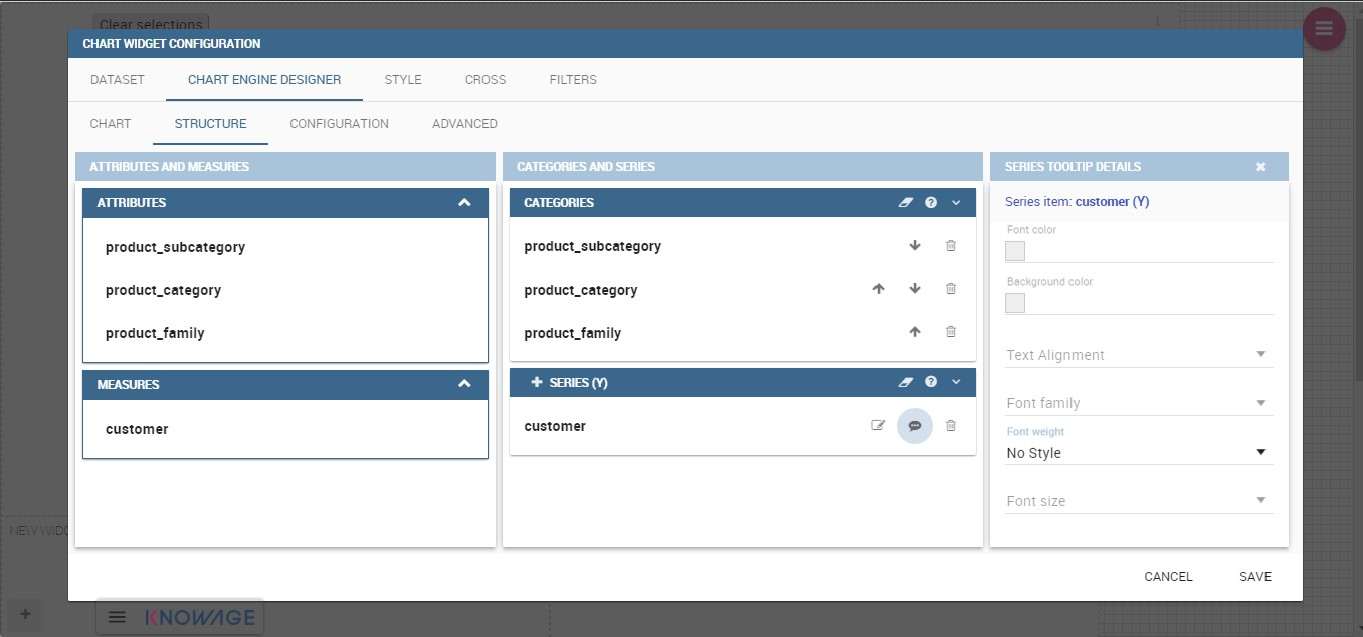
Task: Collapse the Attributes panel chevron
Action: tap(464, 203)
